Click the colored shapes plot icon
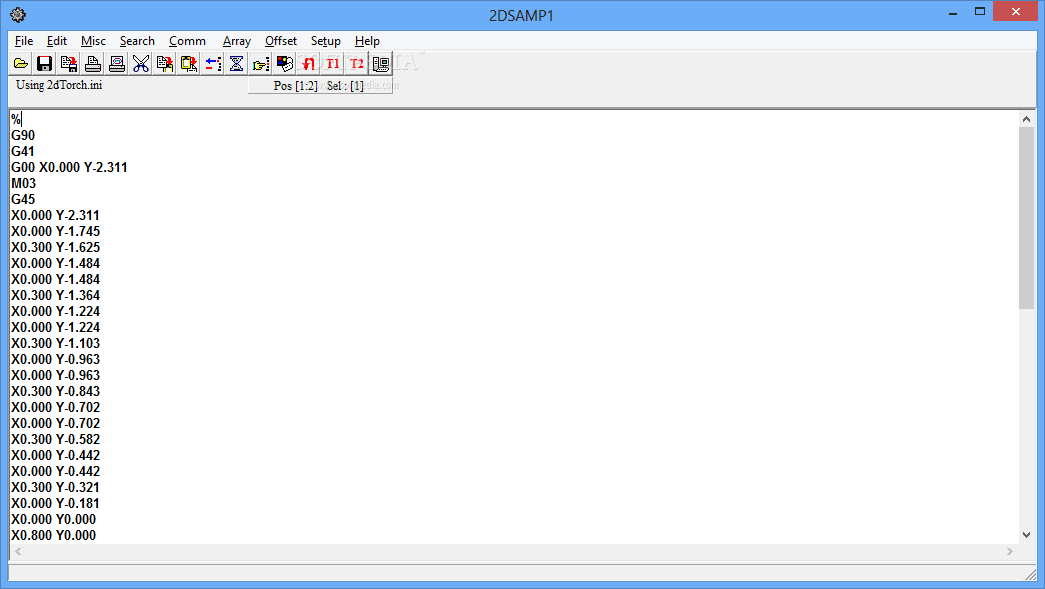The width and height of the screenshot is (1045, 589). [285, 64]
